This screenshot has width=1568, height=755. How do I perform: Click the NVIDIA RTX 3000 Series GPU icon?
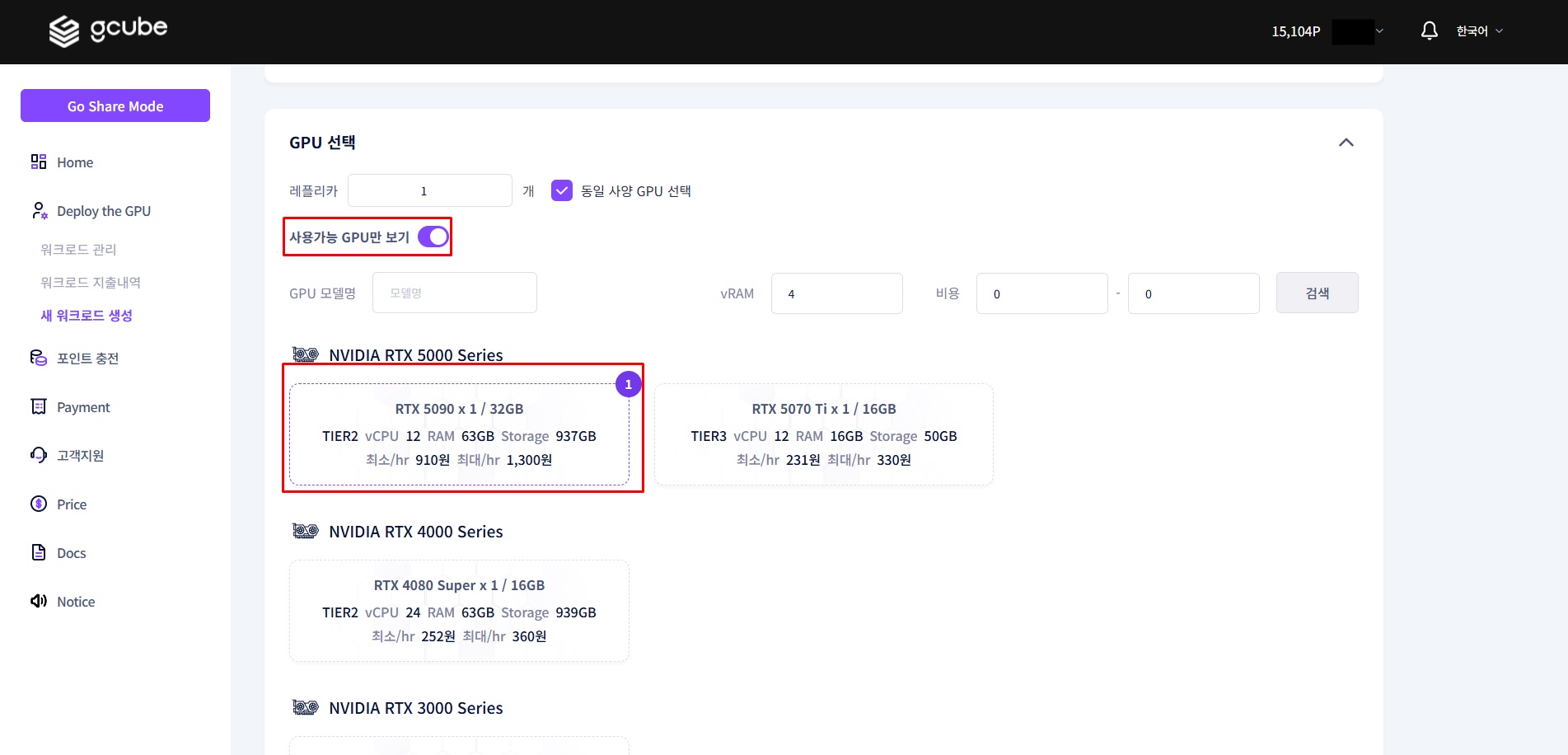pyautogui.click(x=306, y=708)
